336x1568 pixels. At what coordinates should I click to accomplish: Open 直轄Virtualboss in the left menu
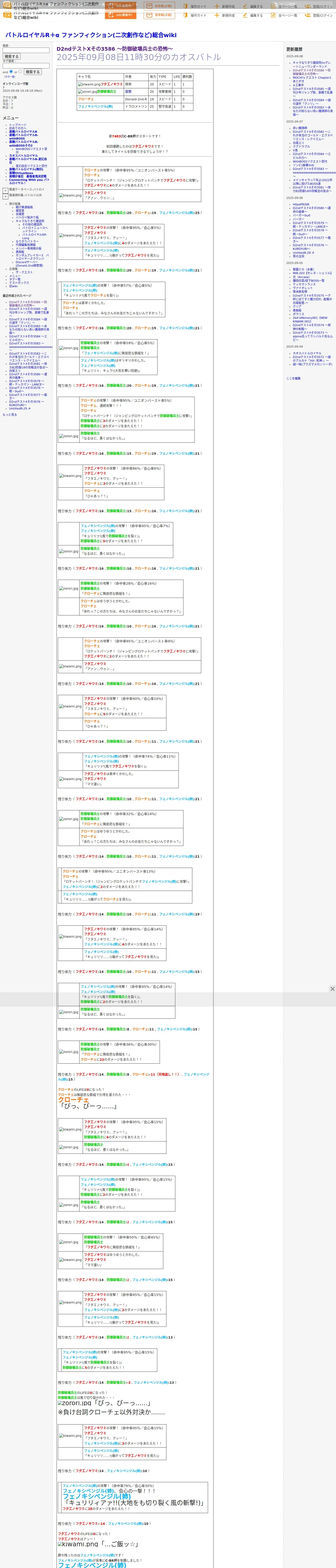tap(21, 173)
